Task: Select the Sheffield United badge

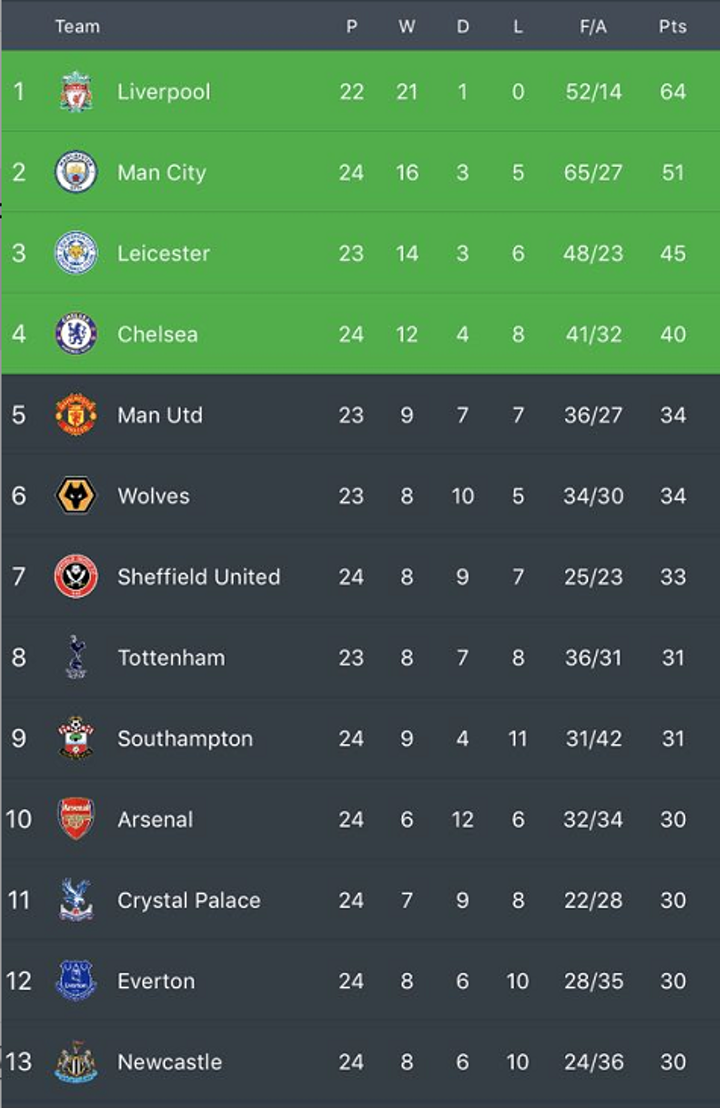Action: coord(76,577)
